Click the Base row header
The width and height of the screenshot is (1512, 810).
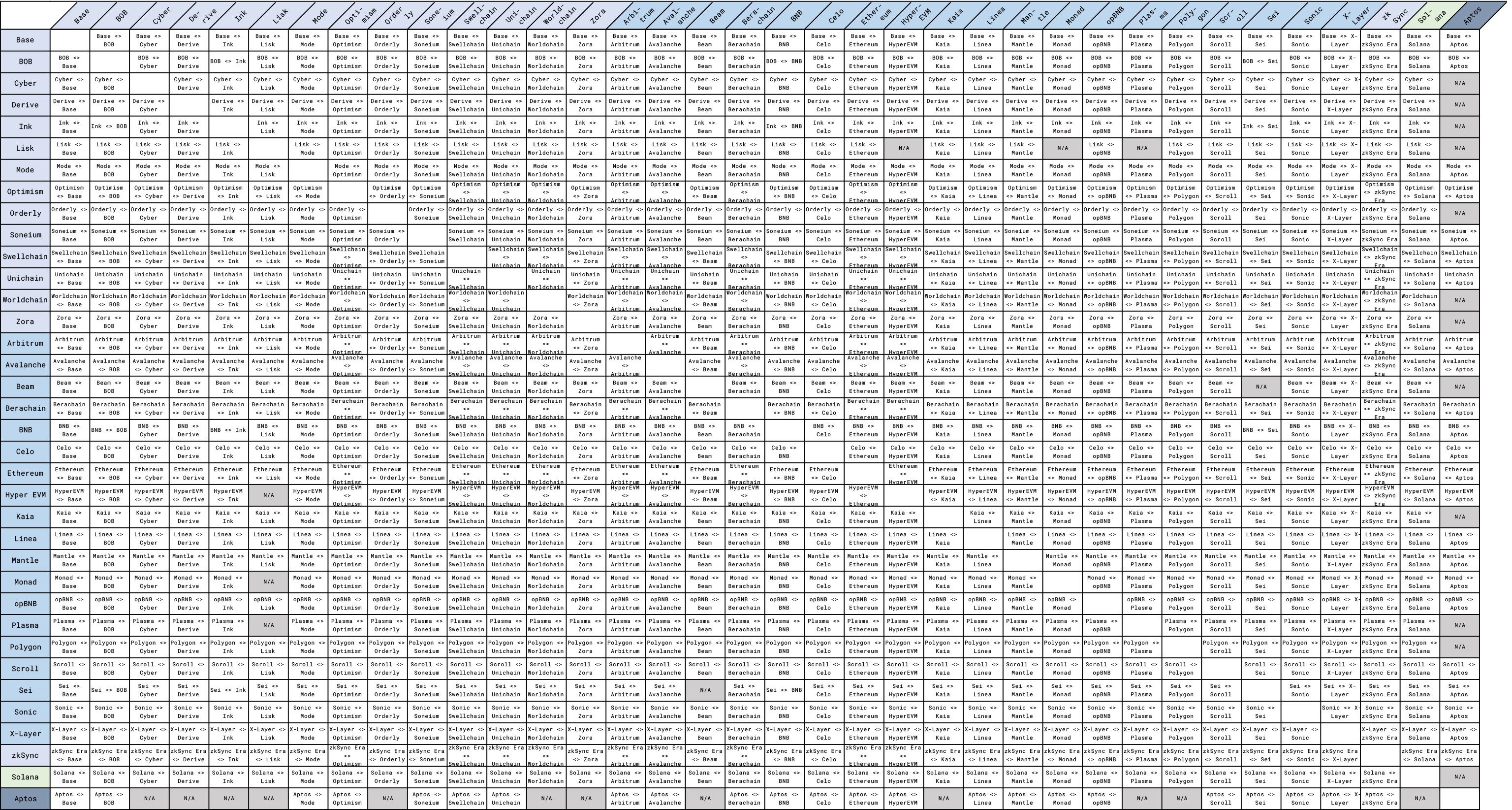(25, 40)
